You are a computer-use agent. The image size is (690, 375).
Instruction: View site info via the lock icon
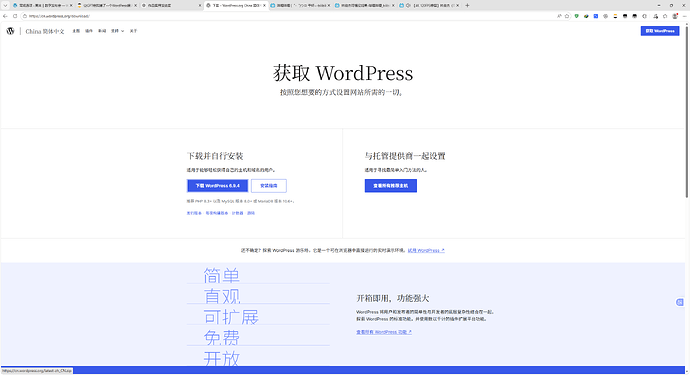pyautogui.click(x=25, y=16)
